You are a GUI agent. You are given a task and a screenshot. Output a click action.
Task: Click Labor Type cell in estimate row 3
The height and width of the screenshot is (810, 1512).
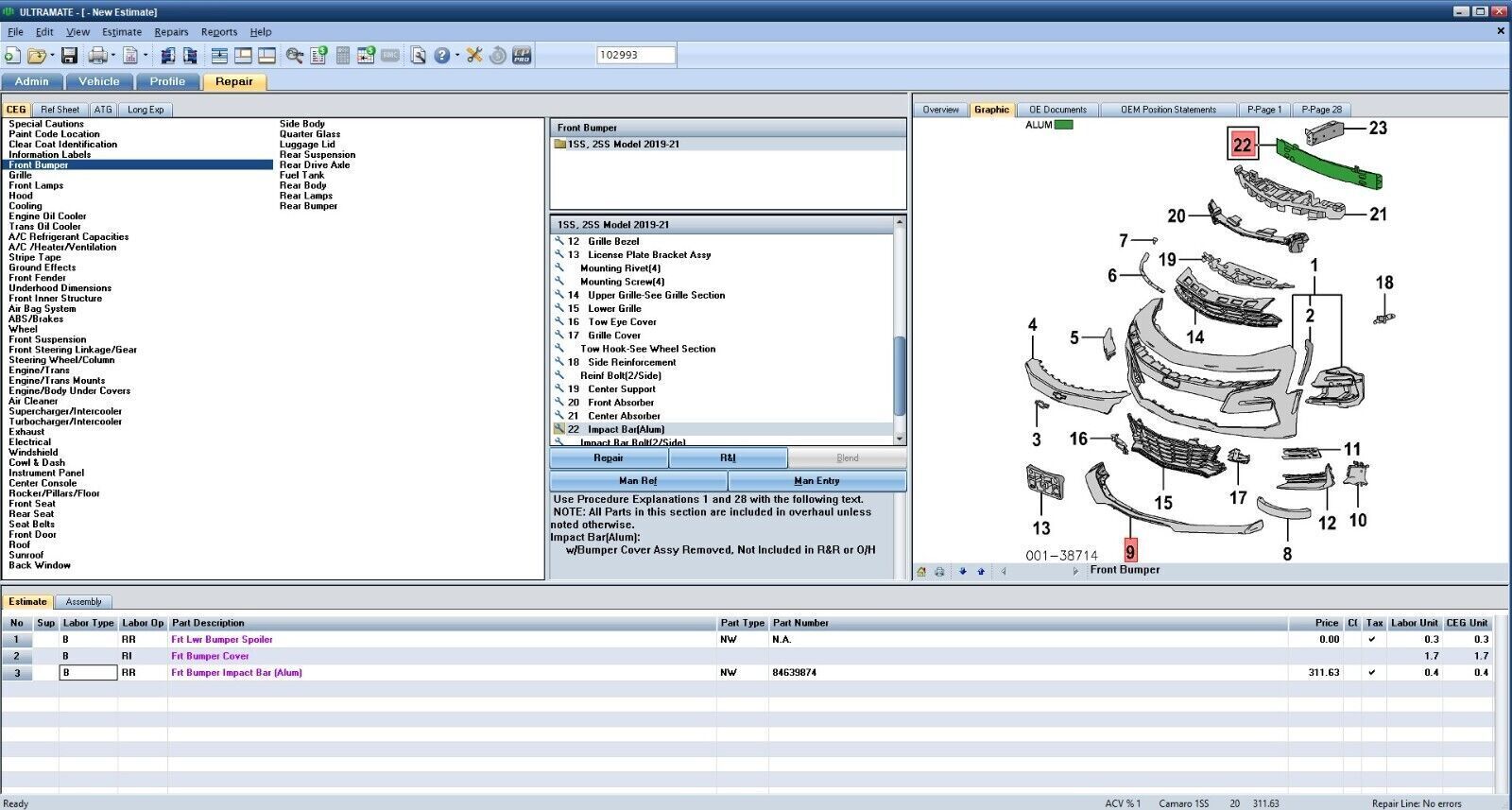(x=88, y=673)
